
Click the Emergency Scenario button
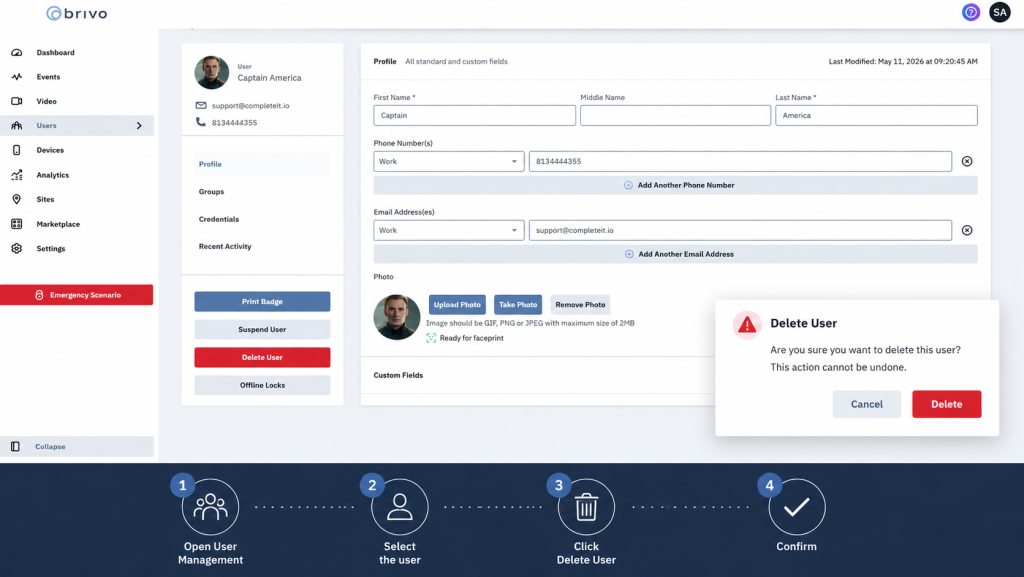pyautogui.click(x=76, y=295)
